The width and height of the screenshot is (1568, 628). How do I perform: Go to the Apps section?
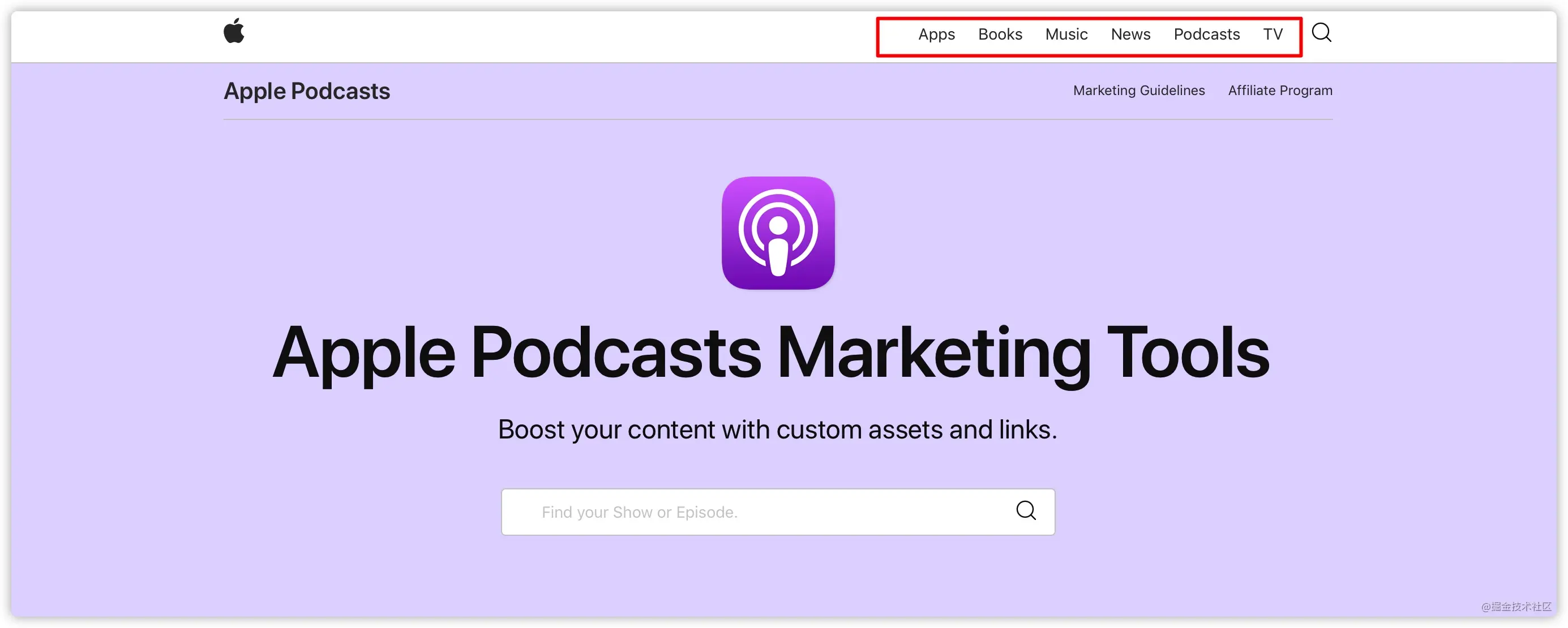click(936, 35)
